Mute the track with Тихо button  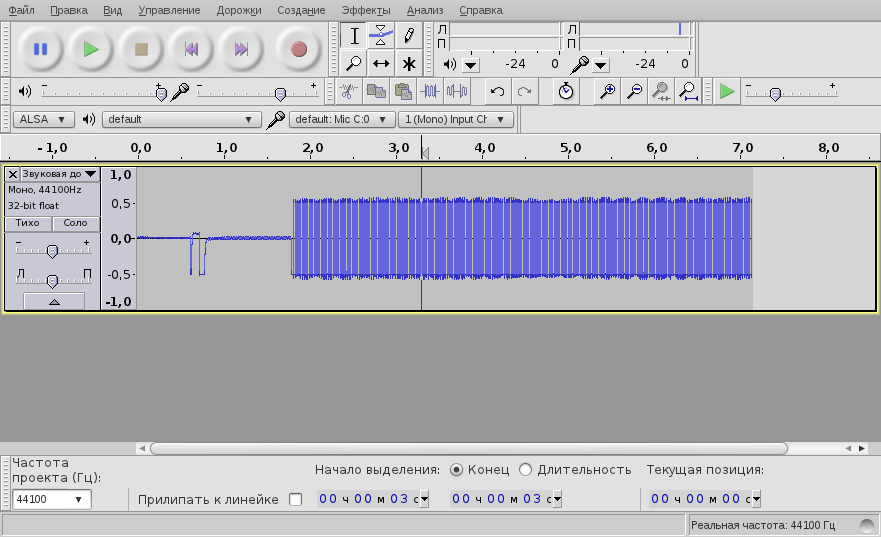tap(28, 223)
